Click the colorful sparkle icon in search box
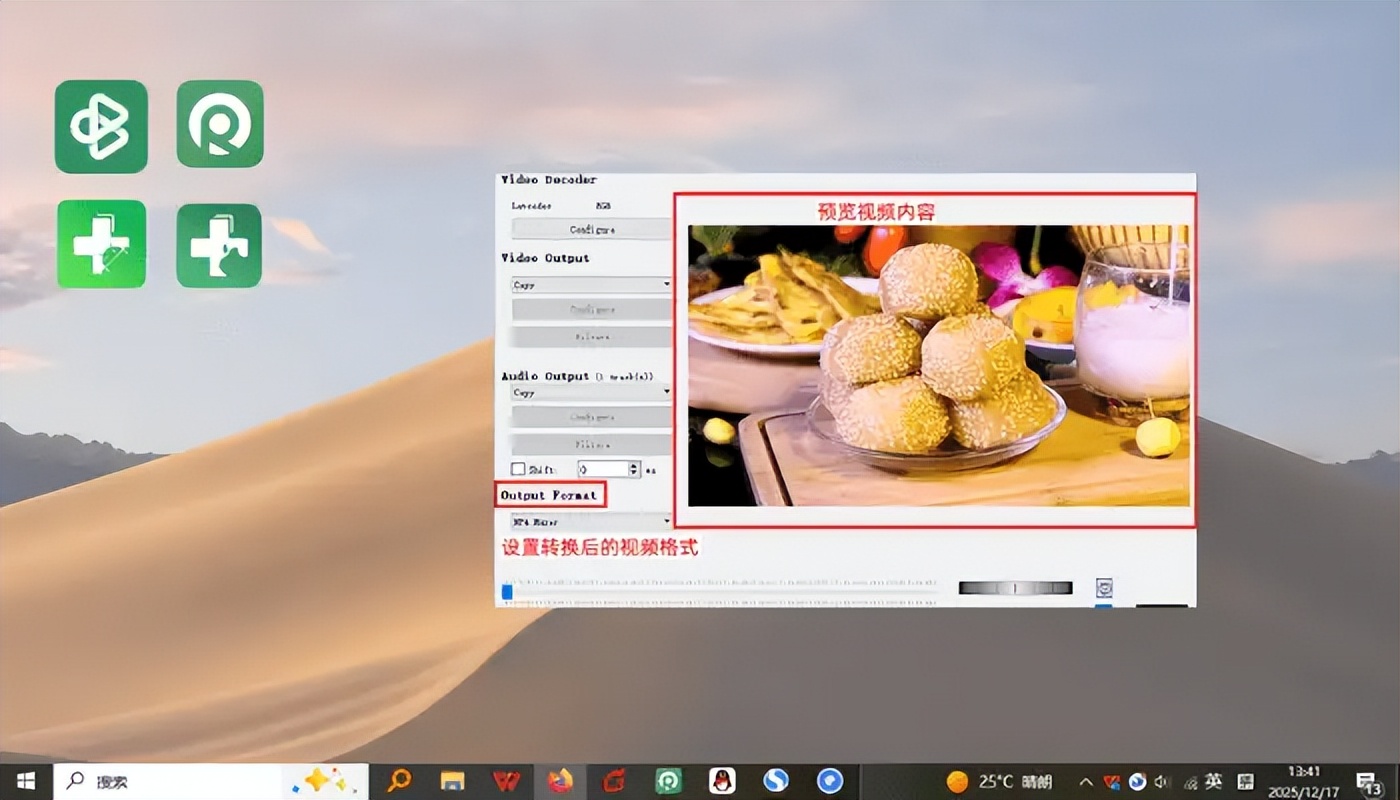The image size is (1400, 800). pyautogui.click(x=326, y=781)
